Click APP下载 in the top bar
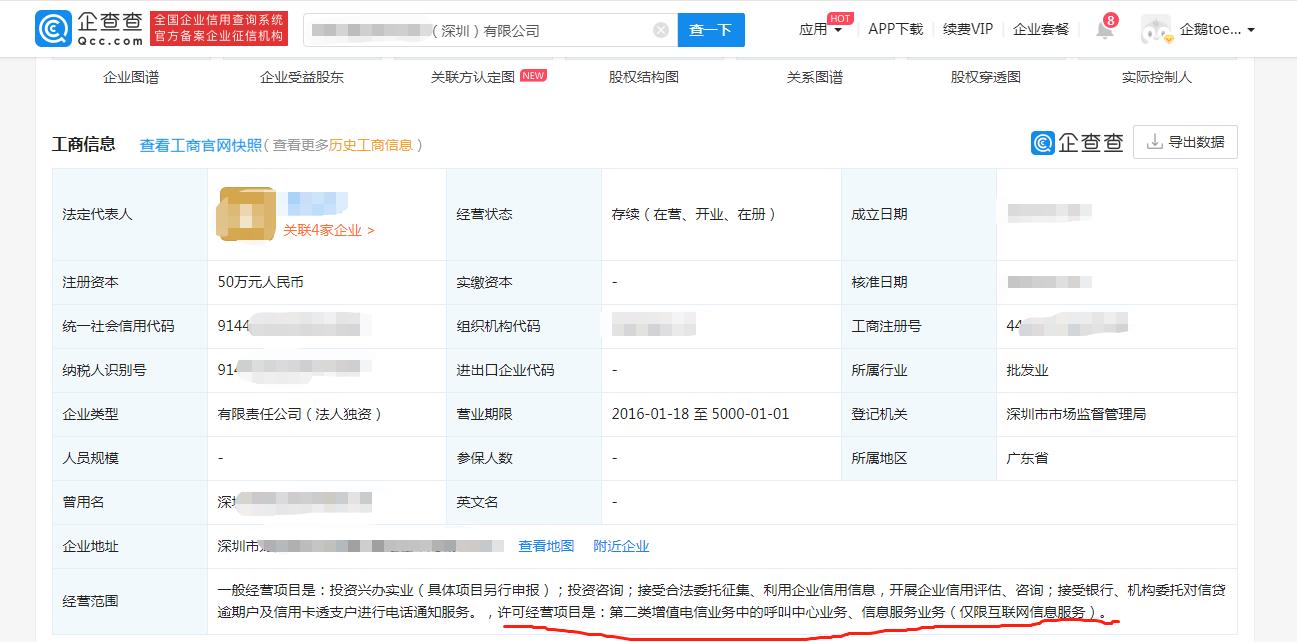The height and width of the screenshot is (642, 1297). pyautogui.click(x=895, y=29)
